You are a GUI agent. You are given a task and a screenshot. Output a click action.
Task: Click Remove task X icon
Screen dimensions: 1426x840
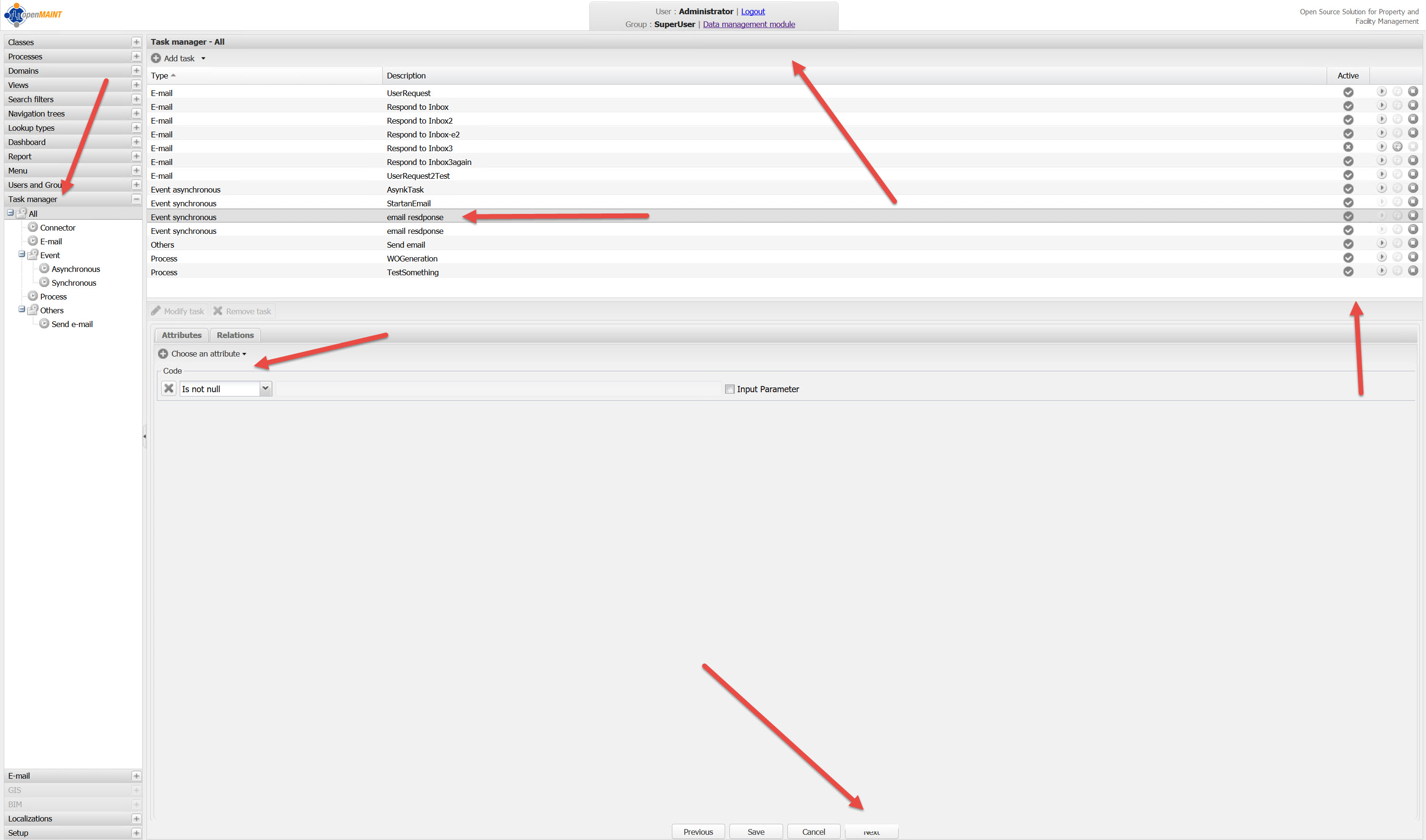coord(218,311)
